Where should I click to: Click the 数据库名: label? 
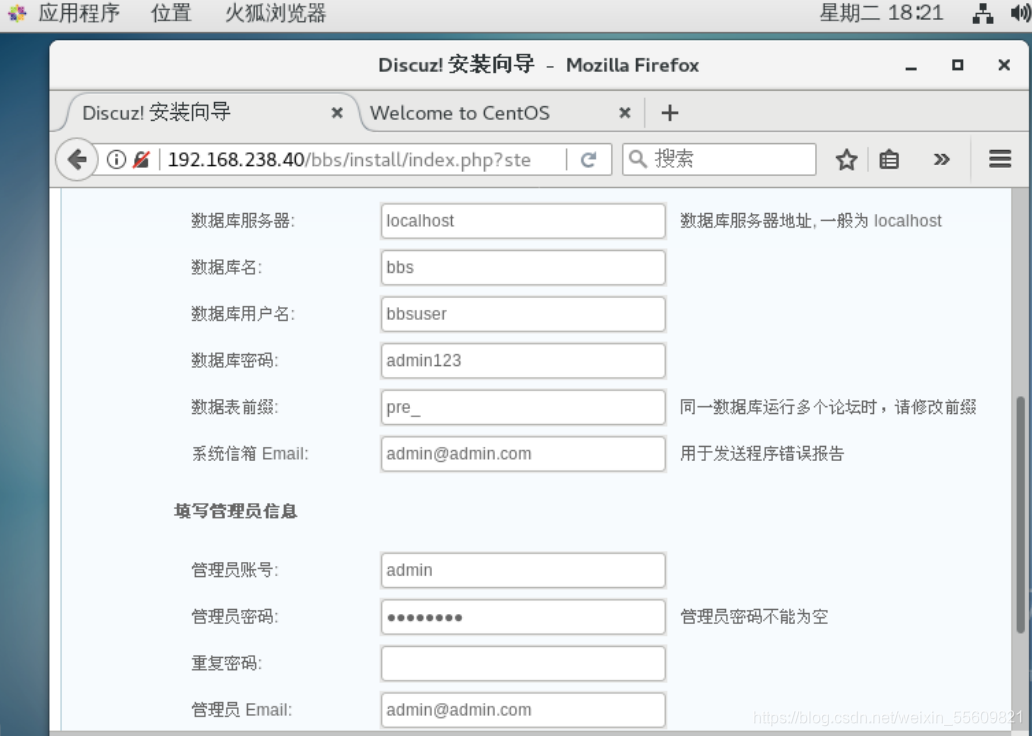click(226, 267)
